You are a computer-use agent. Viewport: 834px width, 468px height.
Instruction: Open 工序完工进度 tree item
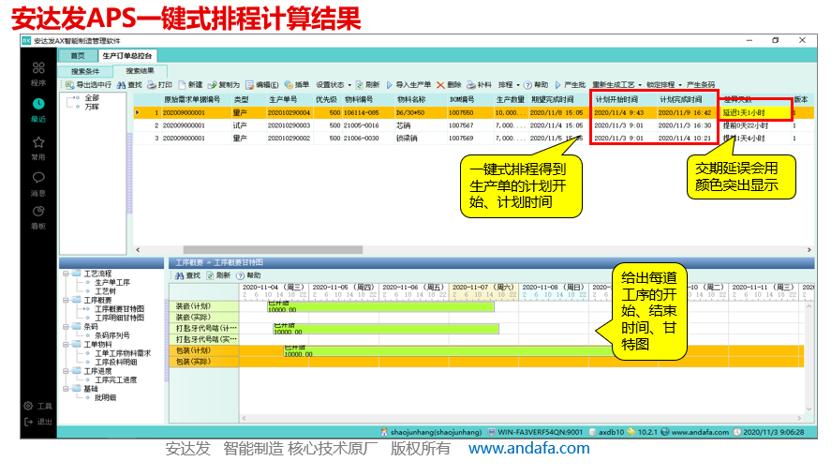[116, 380]
